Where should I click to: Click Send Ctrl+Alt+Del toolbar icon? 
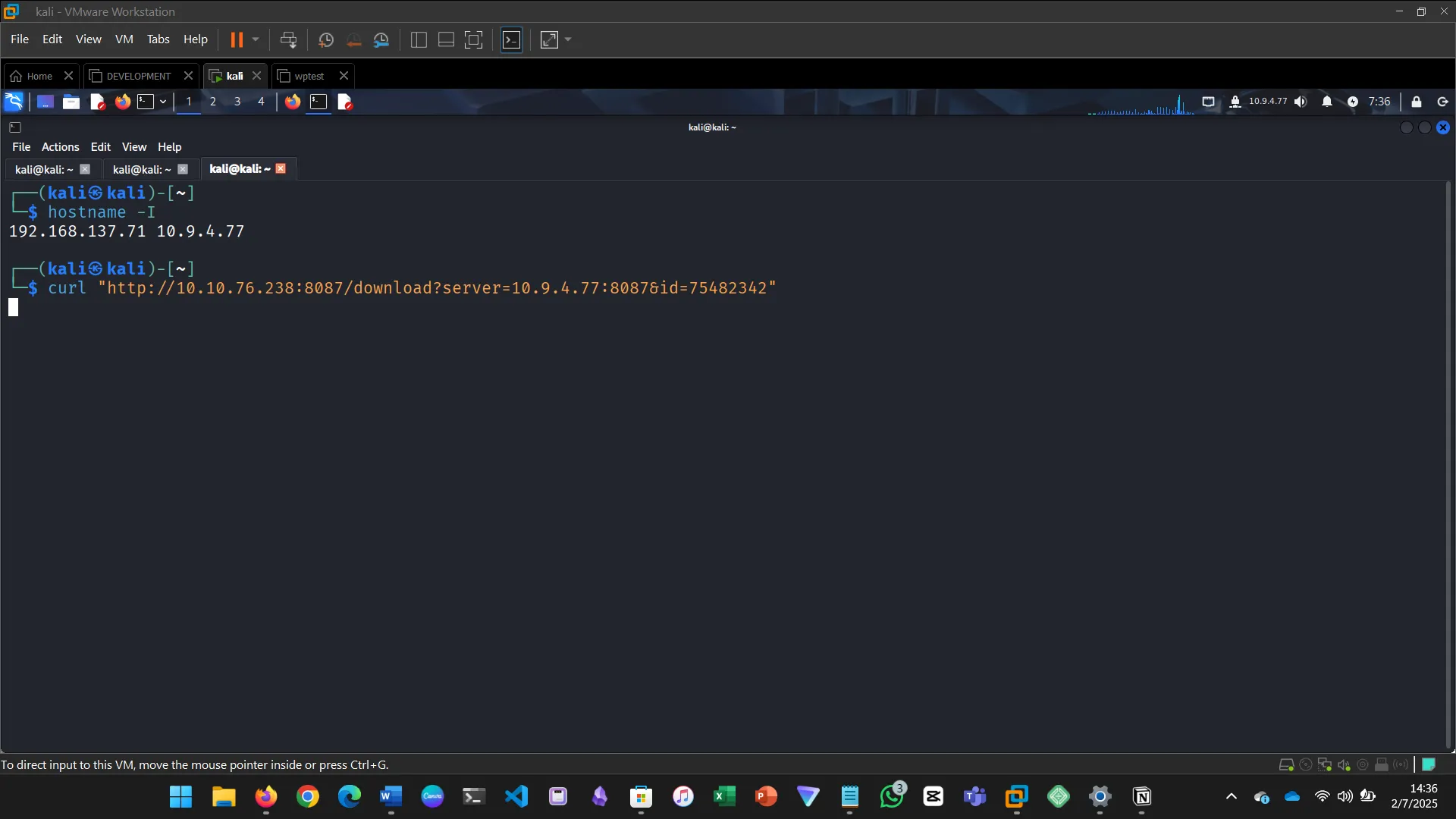click(x=288, y=39)
